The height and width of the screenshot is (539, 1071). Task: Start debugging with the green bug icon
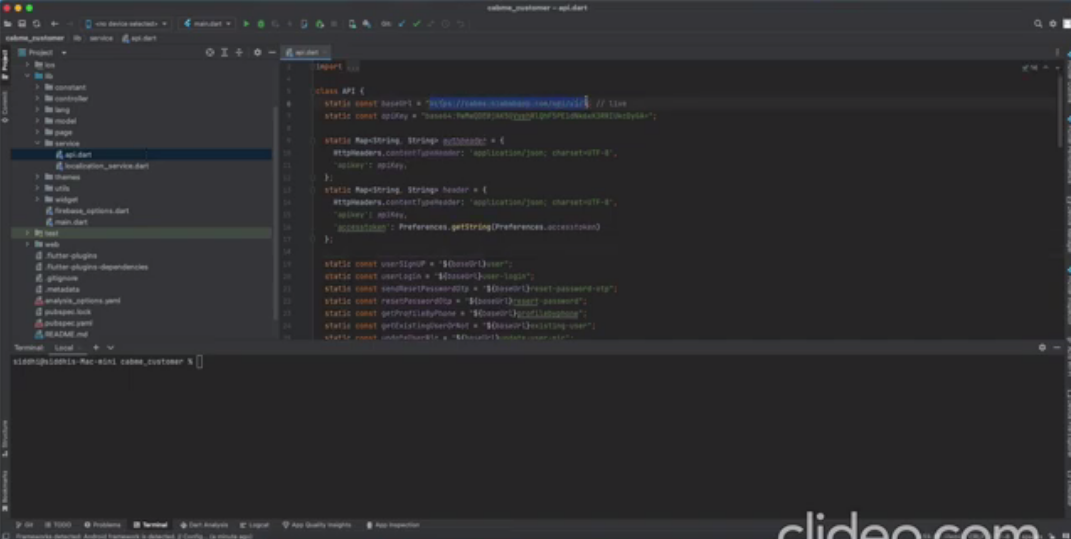tap(261, 24)
